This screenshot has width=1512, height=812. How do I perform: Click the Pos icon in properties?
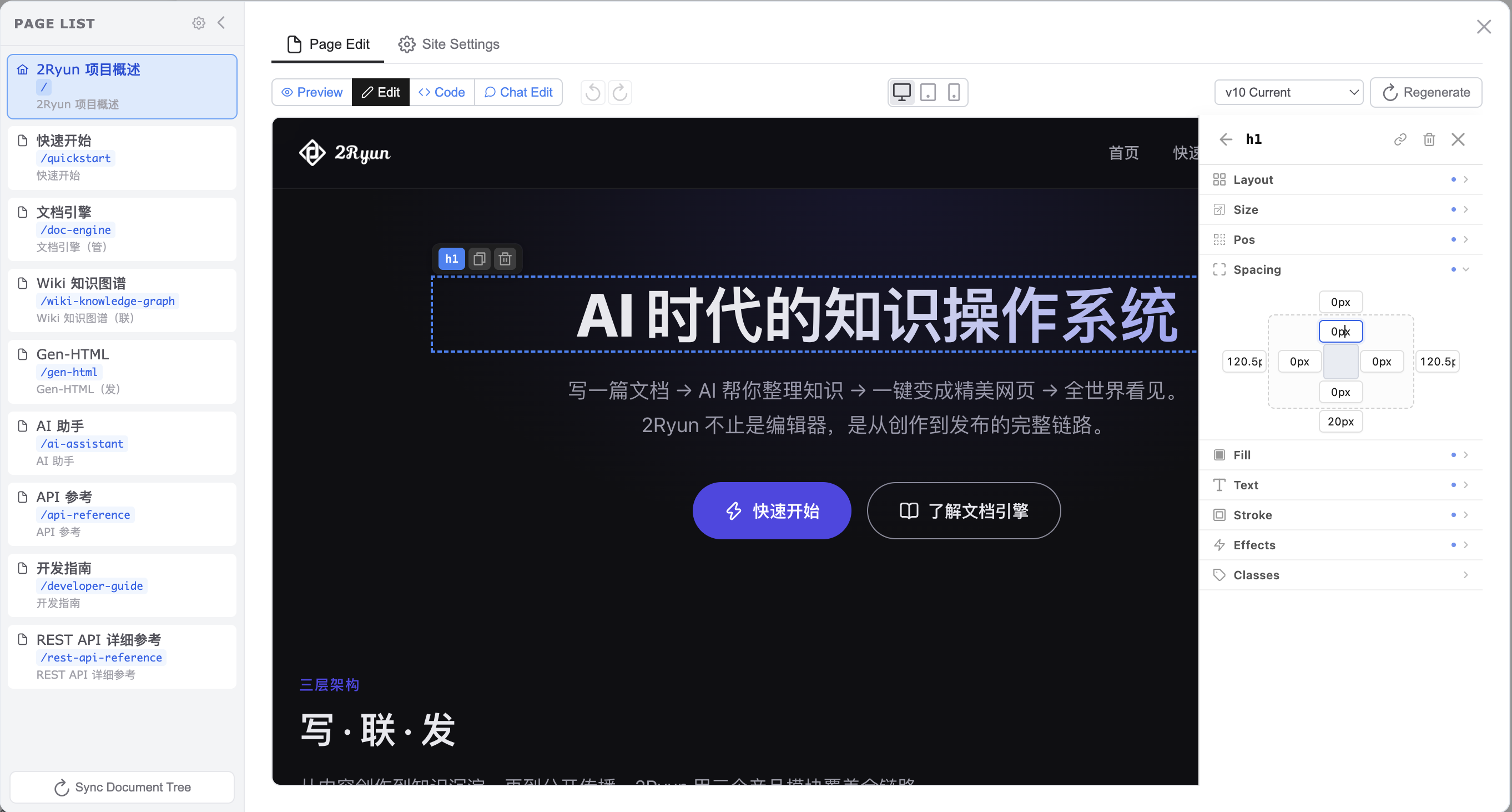(x=1219, y=239)
